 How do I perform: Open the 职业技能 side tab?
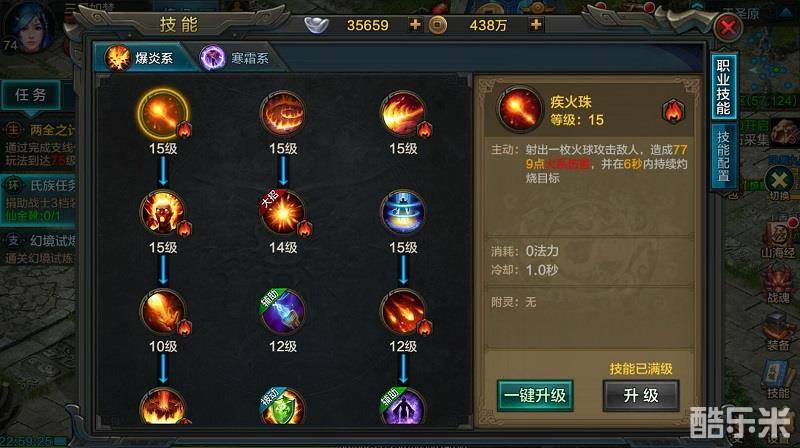(724, 87)
